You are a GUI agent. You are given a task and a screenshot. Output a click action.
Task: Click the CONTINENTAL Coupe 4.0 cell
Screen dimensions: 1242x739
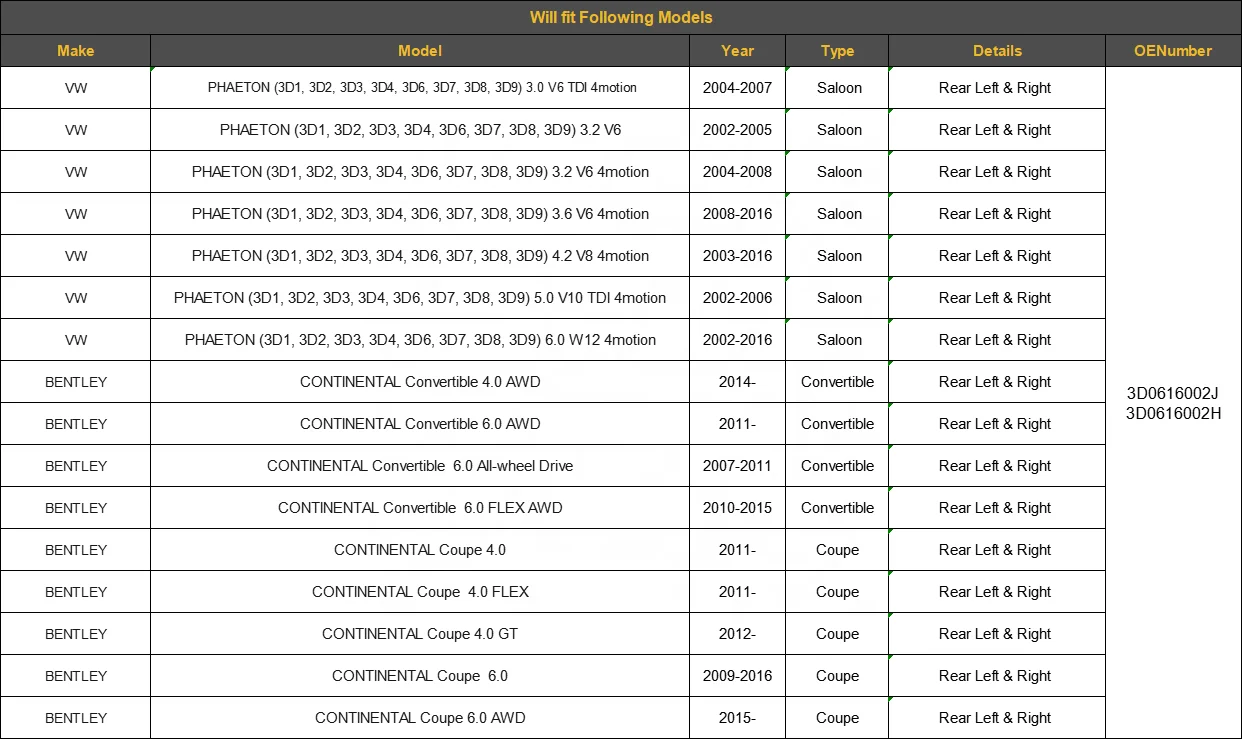(420, 550)
